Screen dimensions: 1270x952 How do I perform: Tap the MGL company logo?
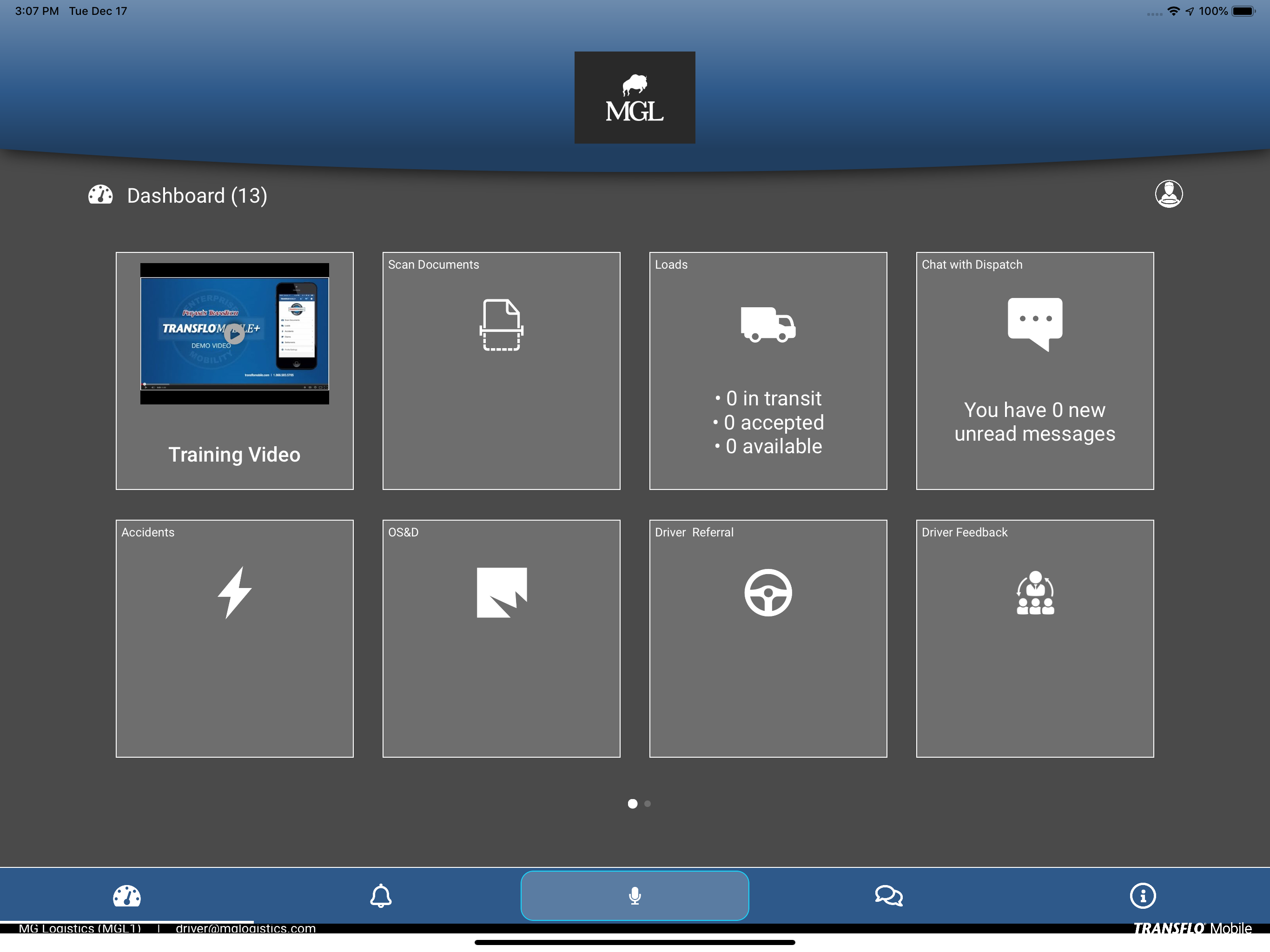tap(635, 98)
